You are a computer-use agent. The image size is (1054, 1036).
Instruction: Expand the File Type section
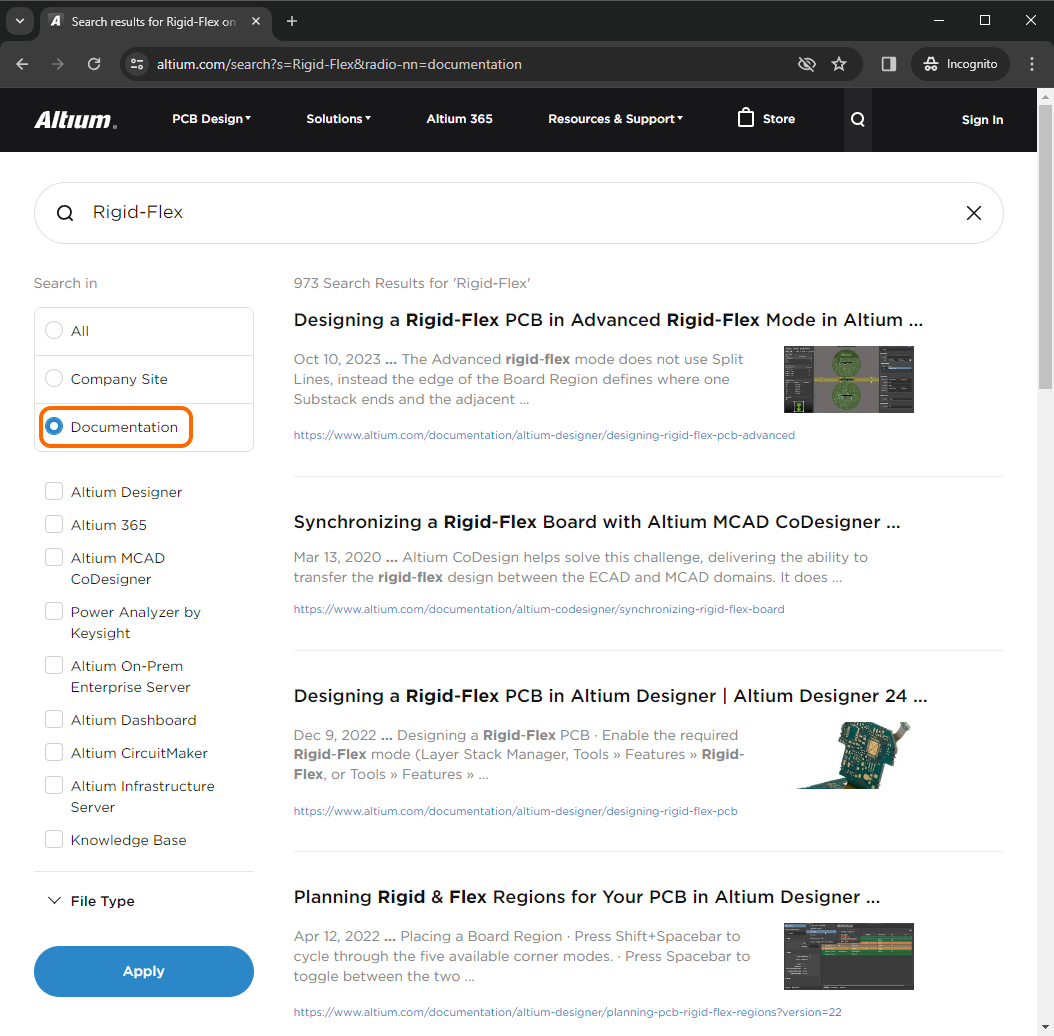(x=91, y=901)
